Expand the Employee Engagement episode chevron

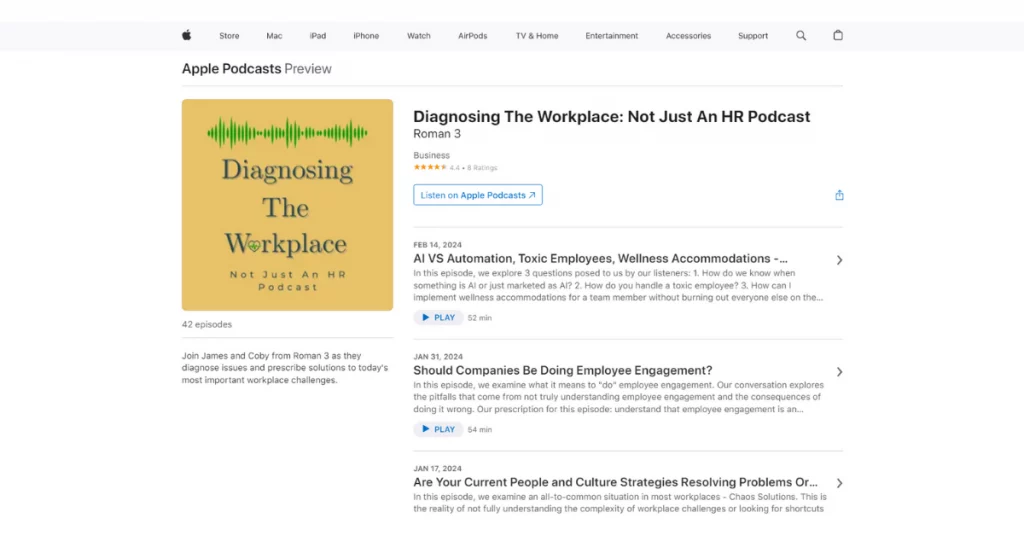[x=839, y=372]
